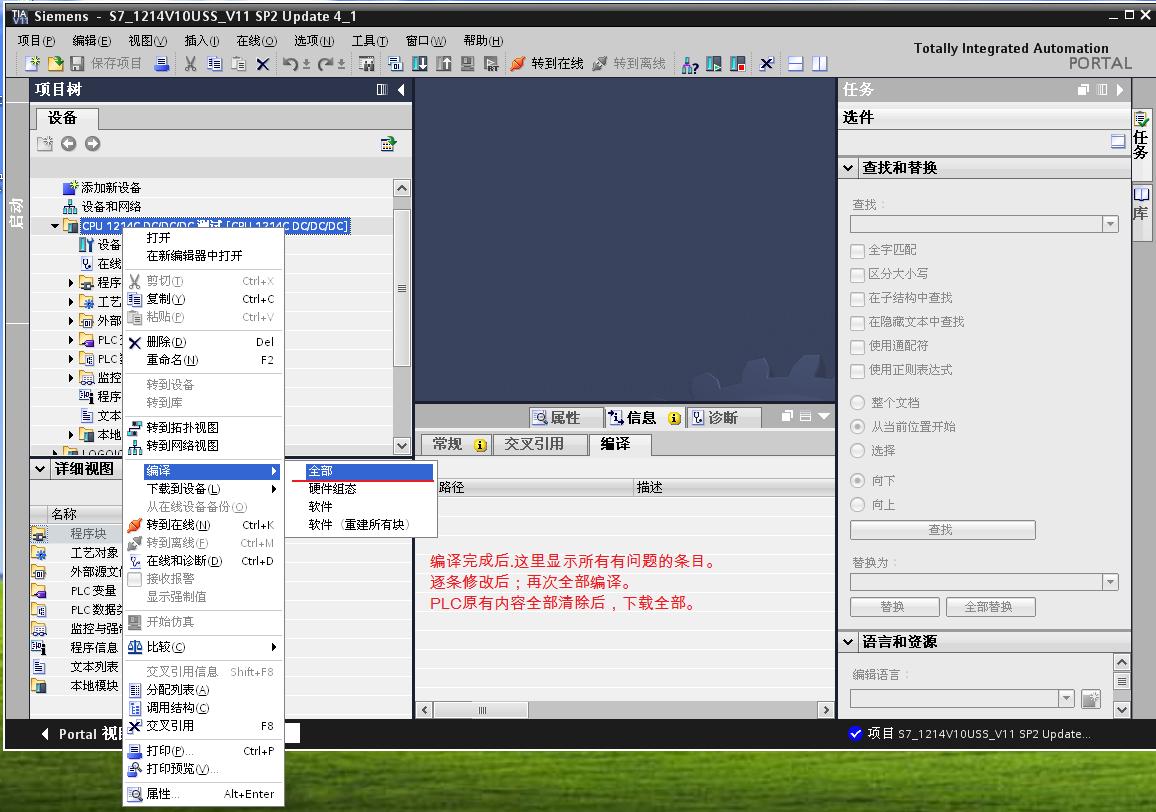Click the Stop CPU toolbar icon

point(737,64)
